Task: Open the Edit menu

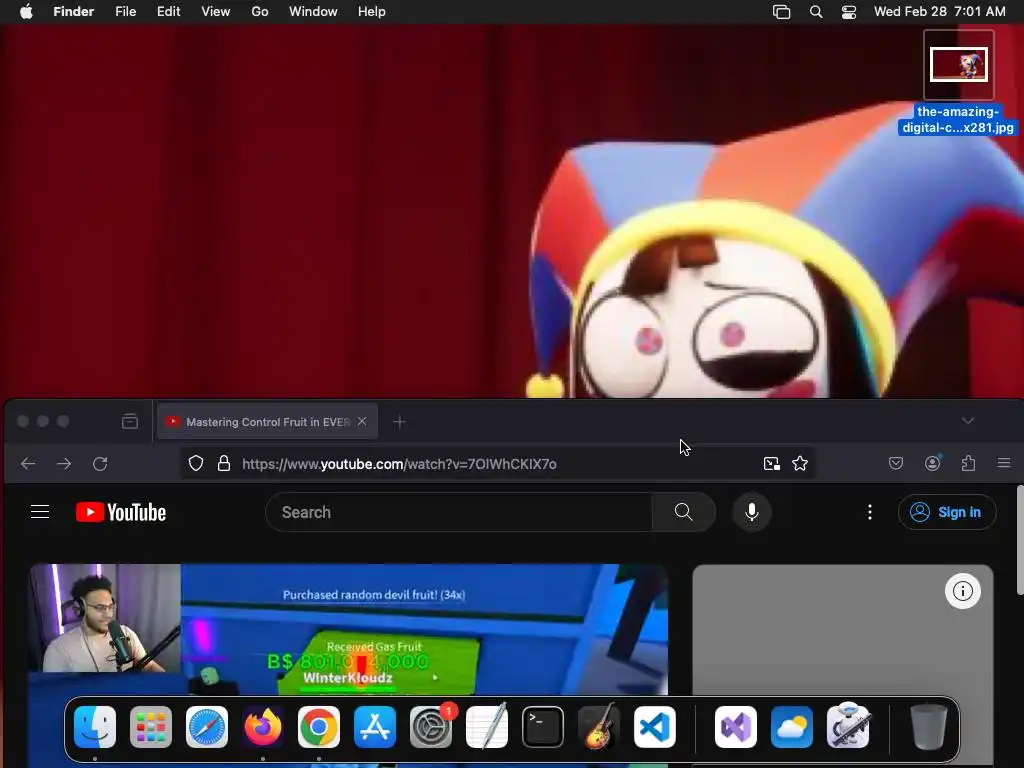Action: coord(168,12)
